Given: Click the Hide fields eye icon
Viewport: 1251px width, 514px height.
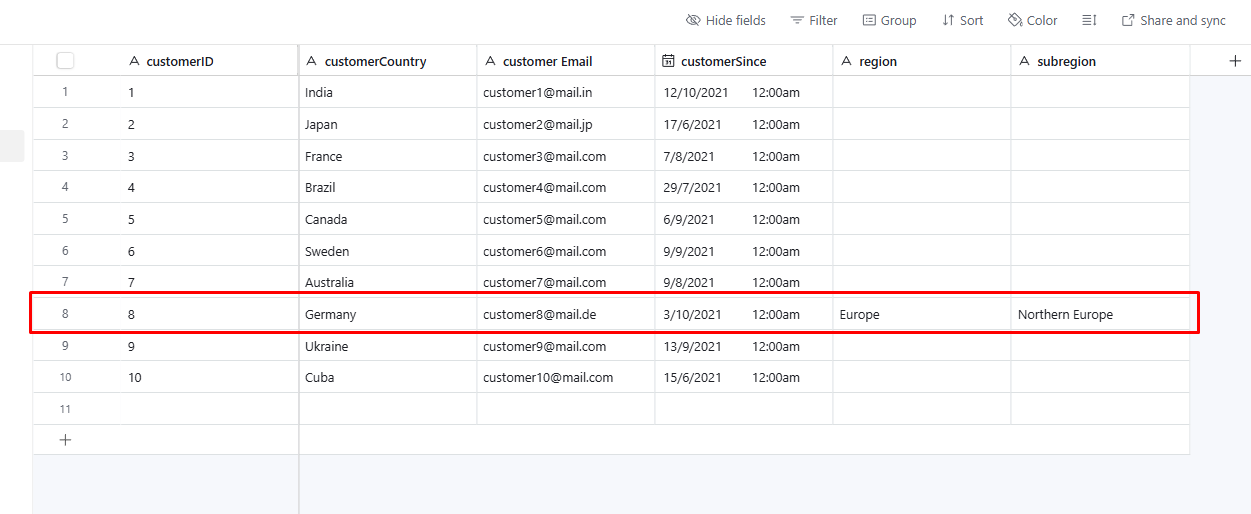Looking at the screenshot, I should pyautogui.click(x=693, y=20).
